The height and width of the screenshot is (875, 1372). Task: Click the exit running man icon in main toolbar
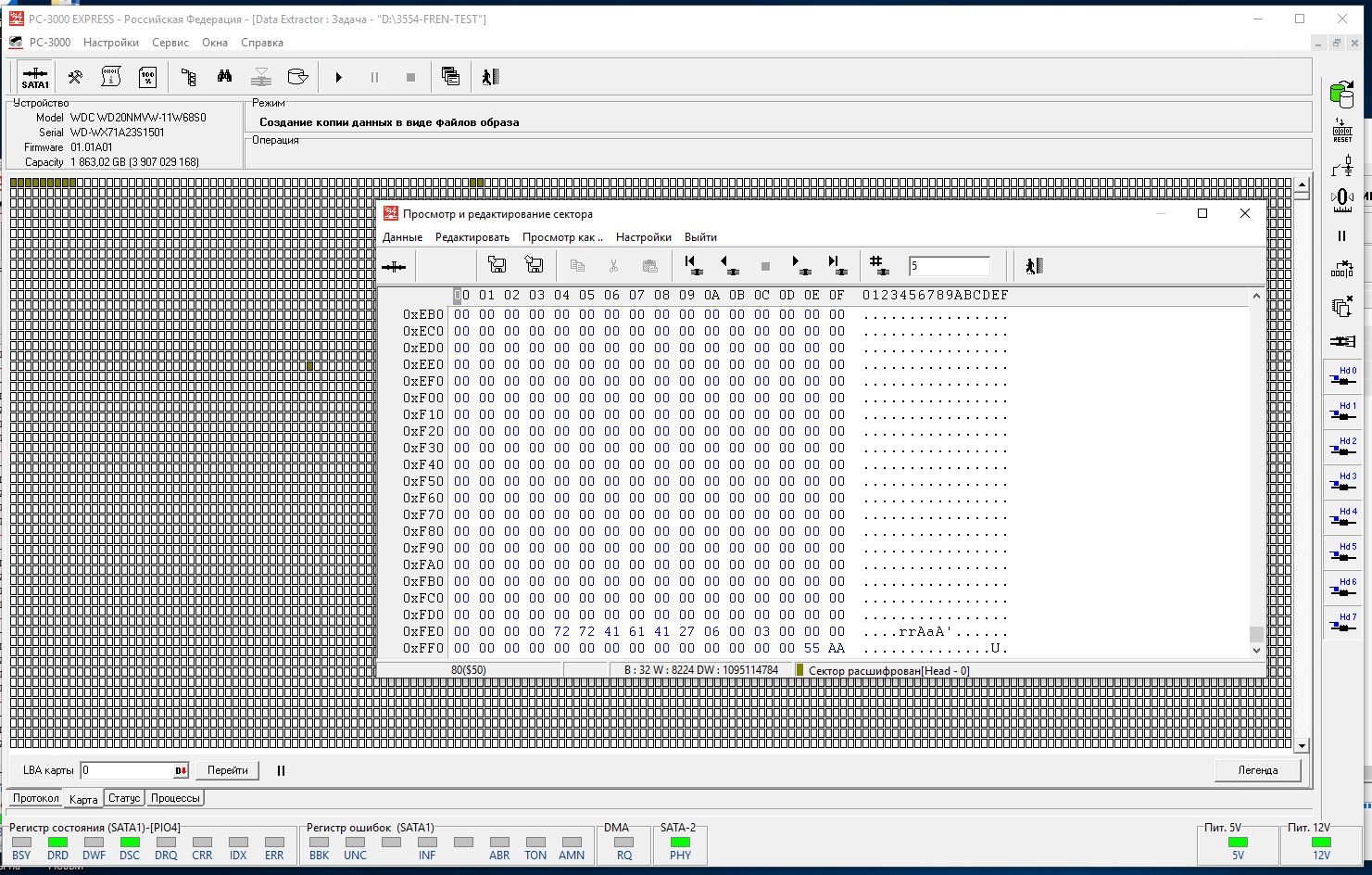point(491,77)
